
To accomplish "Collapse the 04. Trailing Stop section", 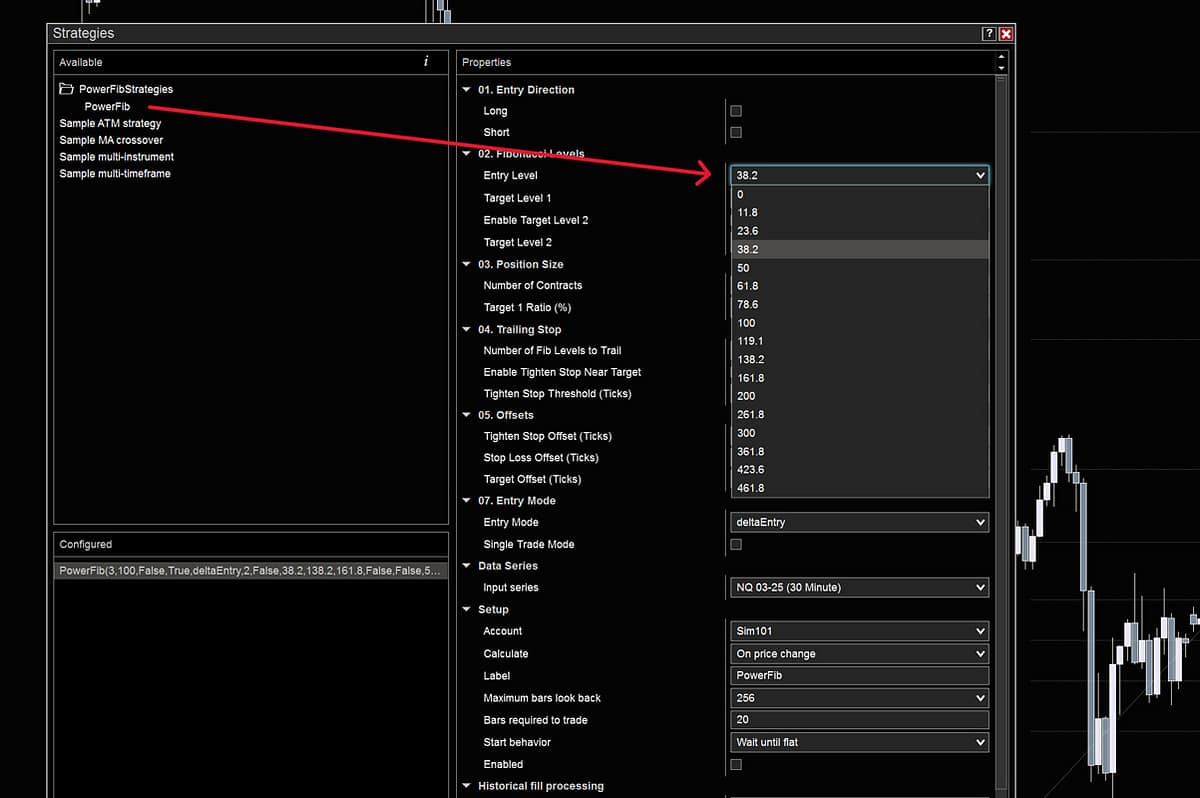I will [467, 330].
